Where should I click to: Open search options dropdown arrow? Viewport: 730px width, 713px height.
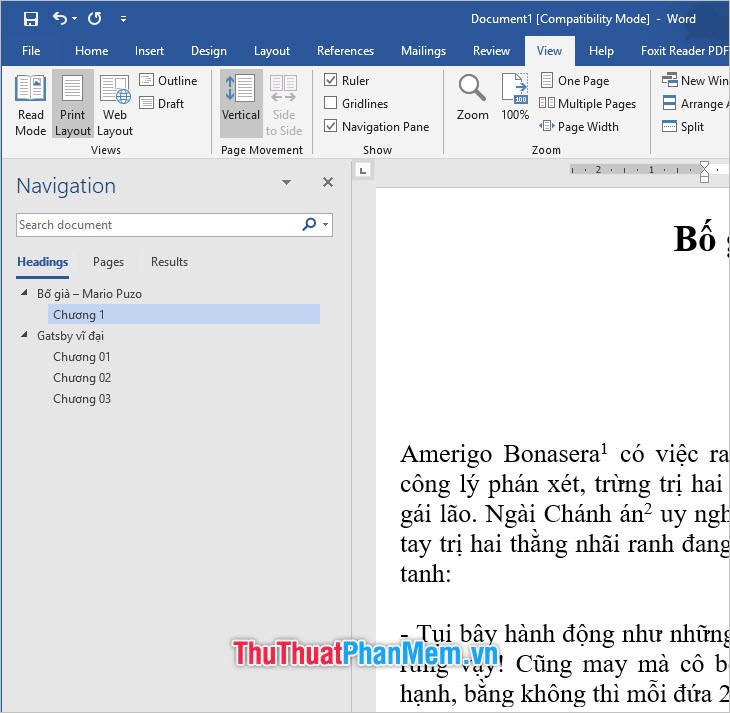(325, 224)
